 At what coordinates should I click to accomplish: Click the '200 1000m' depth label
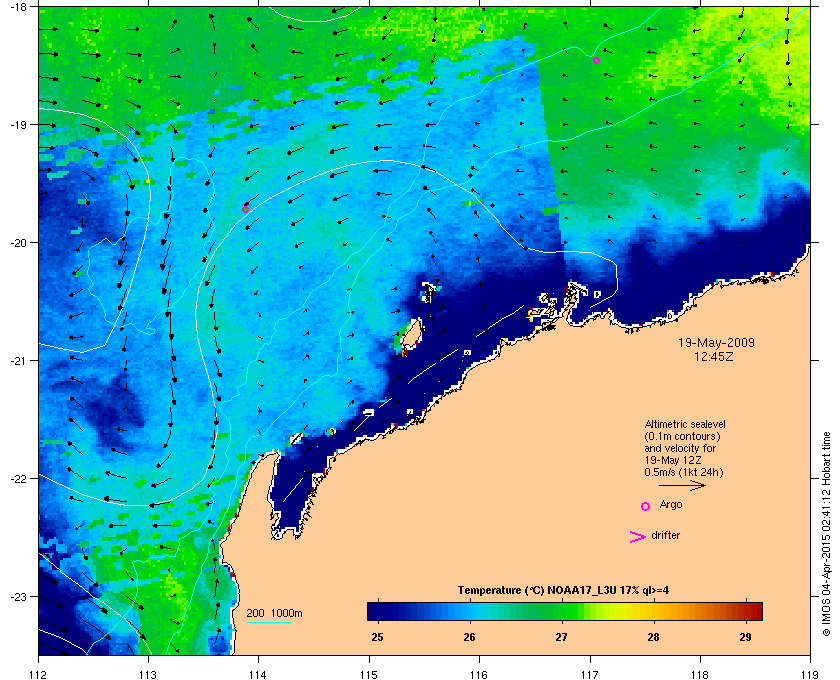pos(274,614)
